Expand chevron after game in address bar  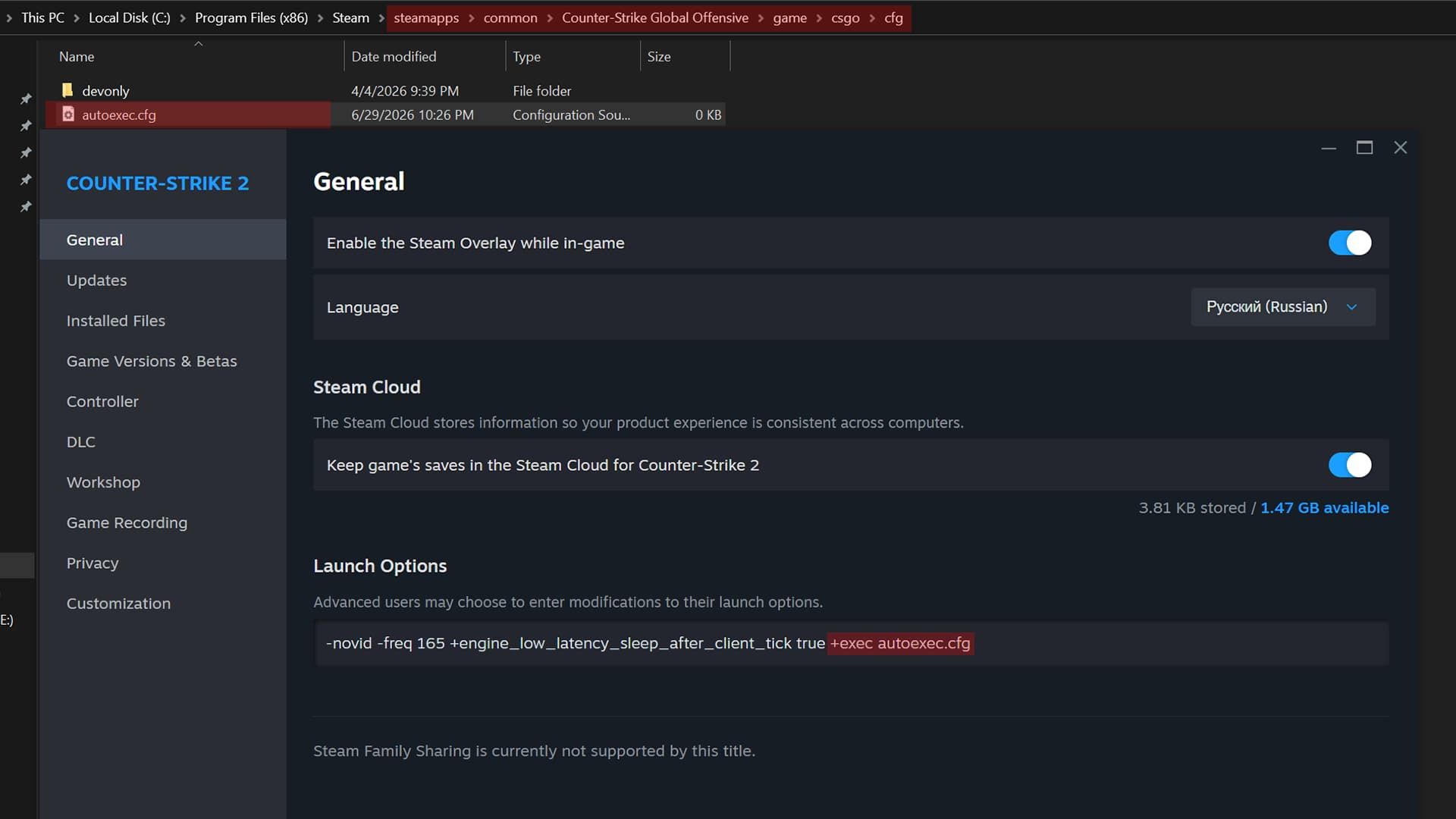pos(819,18)
